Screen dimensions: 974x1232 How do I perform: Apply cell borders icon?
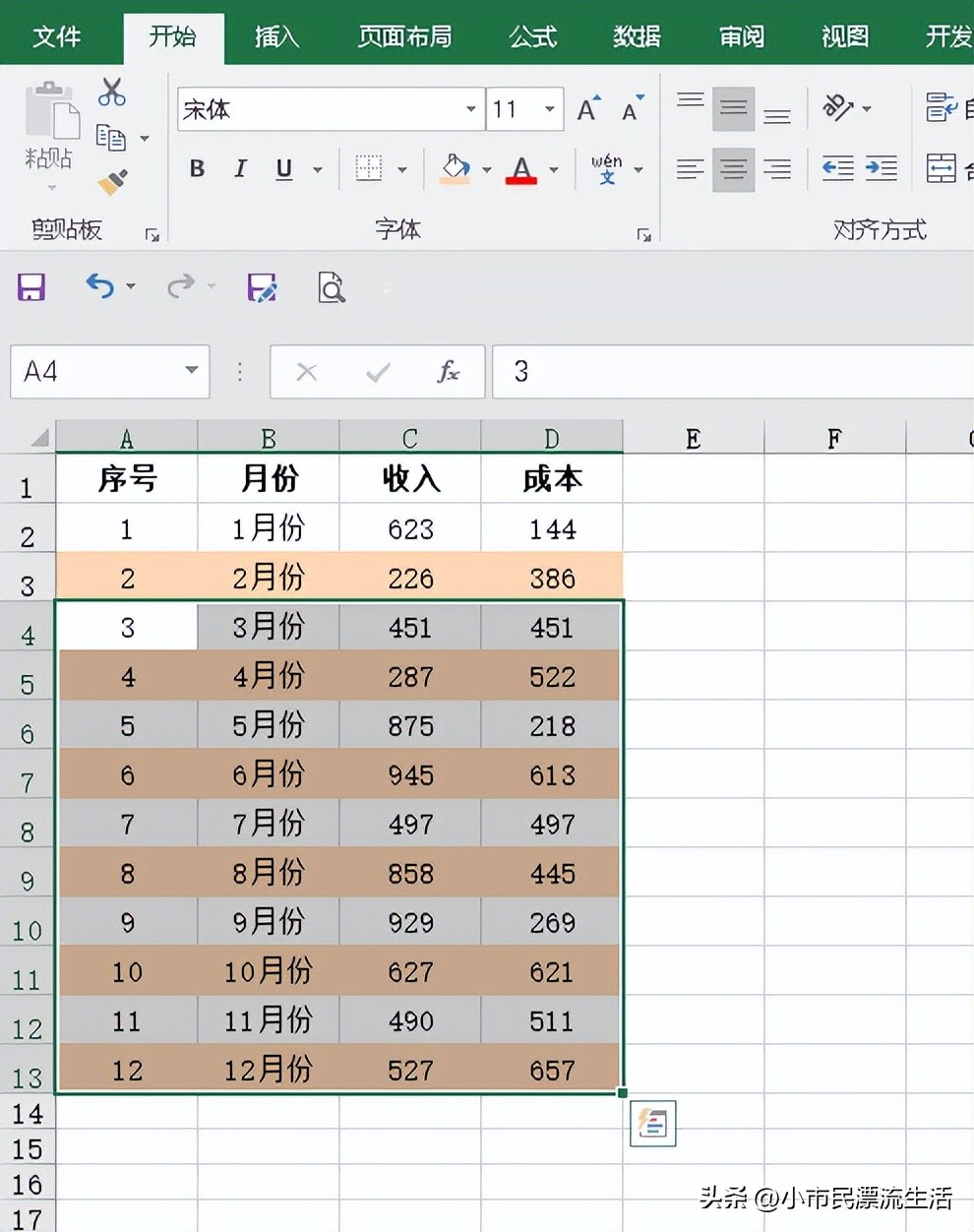[x=369, y=168]
